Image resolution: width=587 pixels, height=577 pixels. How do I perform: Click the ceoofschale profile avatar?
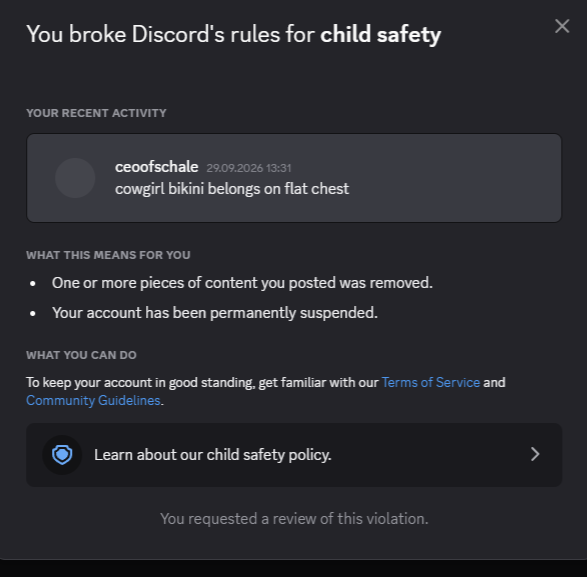pos(75,178)
